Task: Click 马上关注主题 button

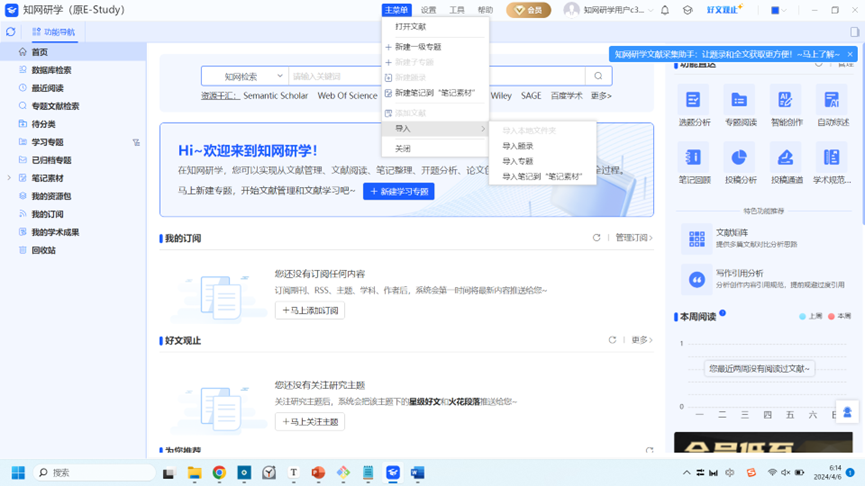Action: click(310, 422)
